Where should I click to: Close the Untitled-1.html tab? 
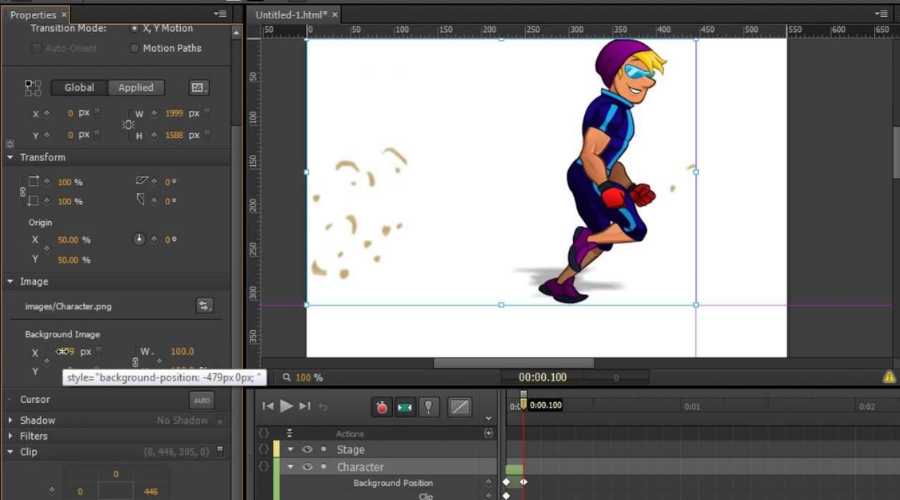[x=335, y=14]
